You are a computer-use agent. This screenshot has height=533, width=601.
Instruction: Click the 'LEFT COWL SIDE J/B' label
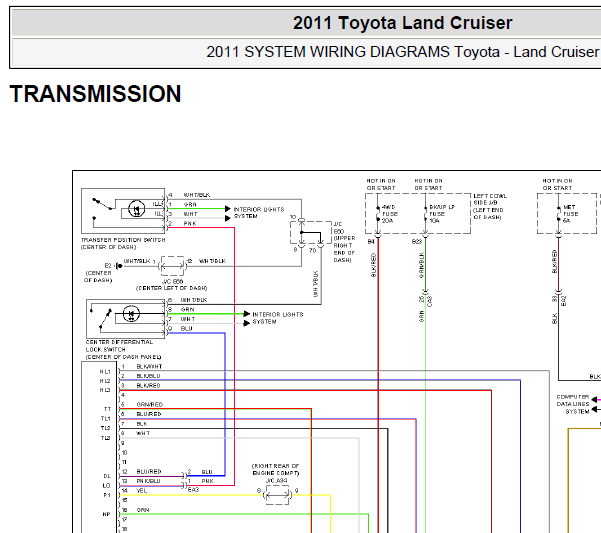tap(490, 199)
